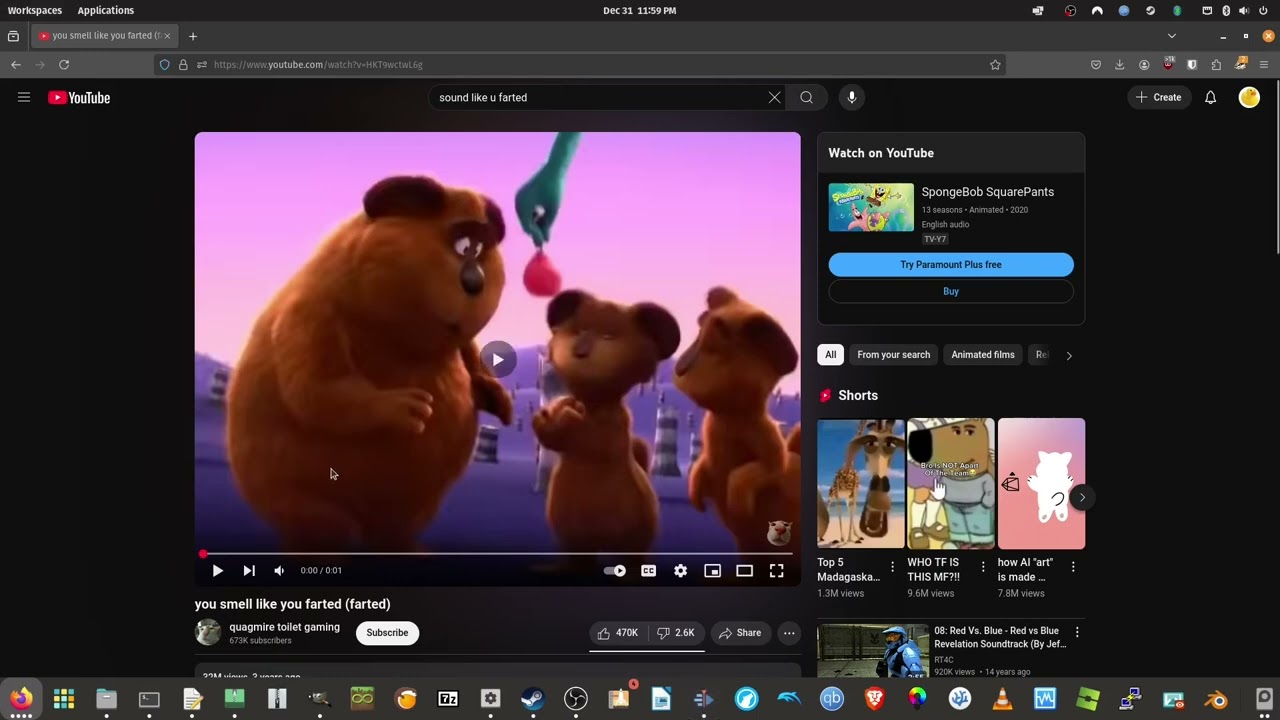Viewport: 1280px width, 720px height.
Task: Open options for Red Vs. Blue video
Action: 1077,632
